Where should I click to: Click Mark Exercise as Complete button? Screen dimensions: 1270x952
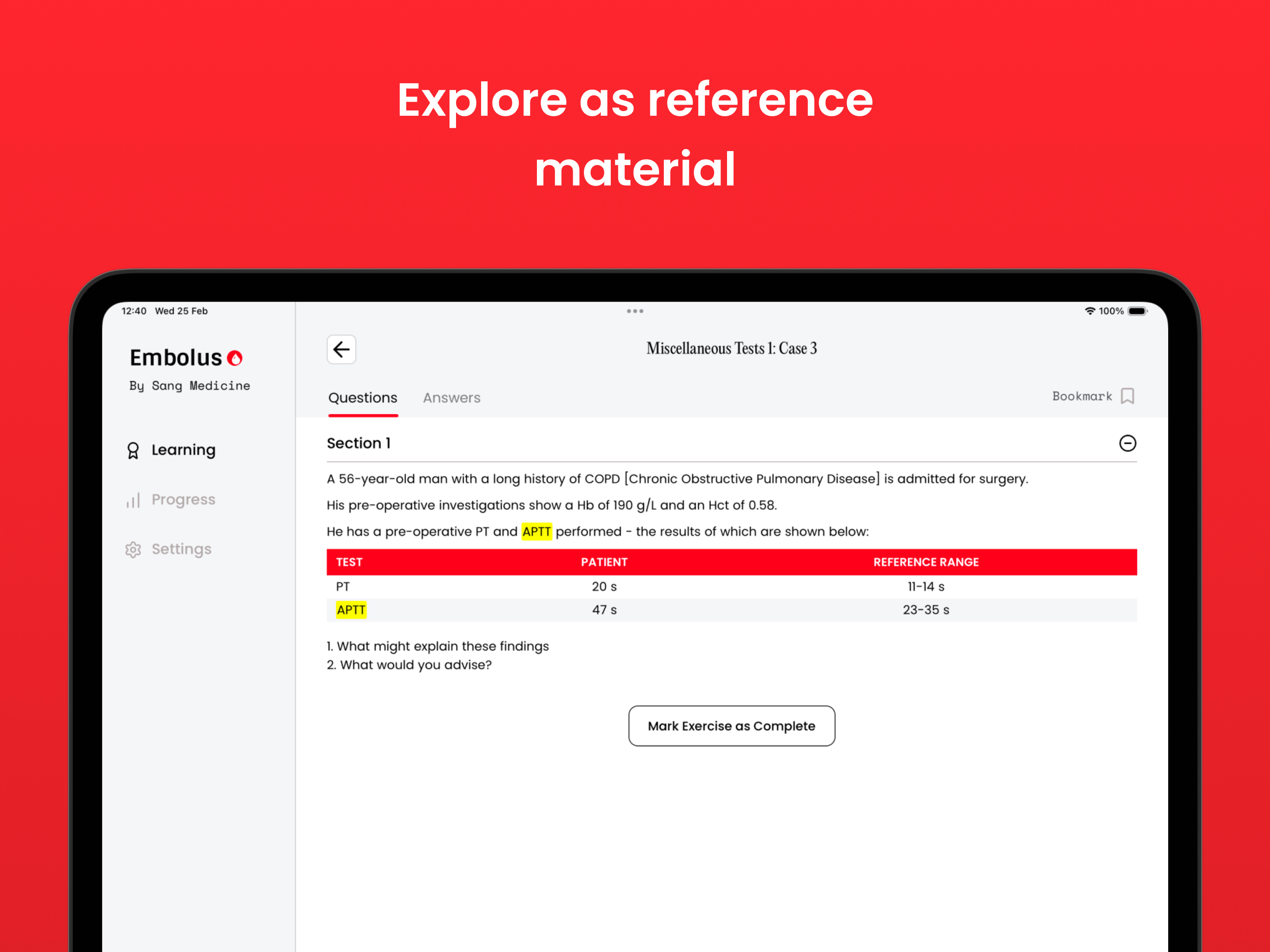coord(731,726)
